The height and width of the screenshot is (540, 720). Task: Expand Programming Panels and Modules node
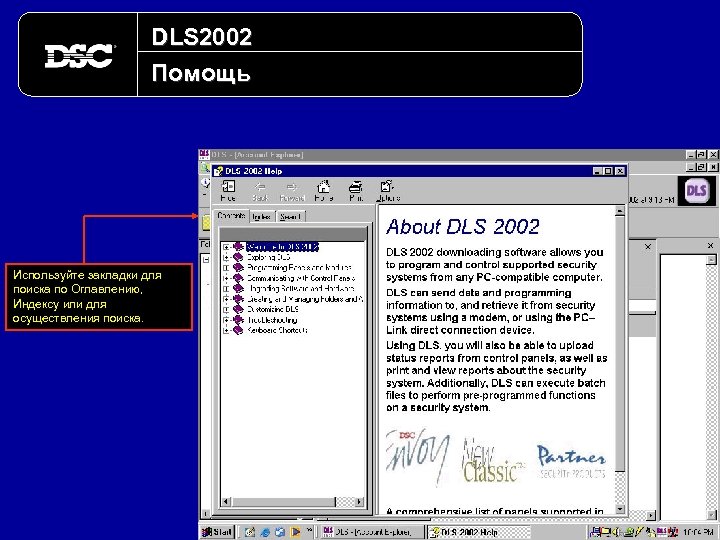226,268
